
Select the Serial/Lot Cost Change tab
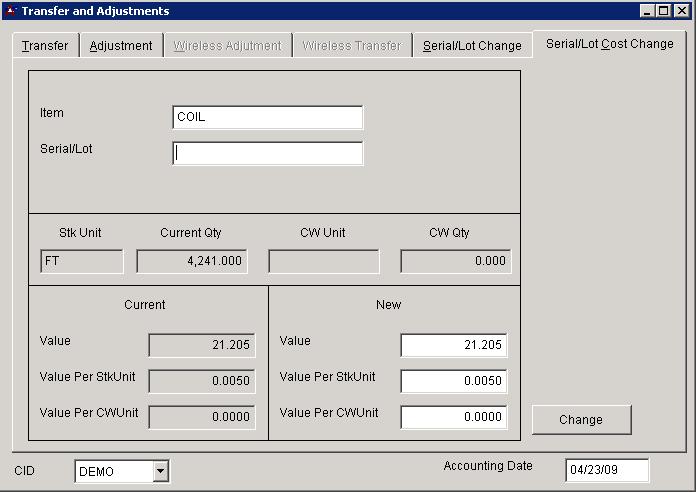pos(609,44)
